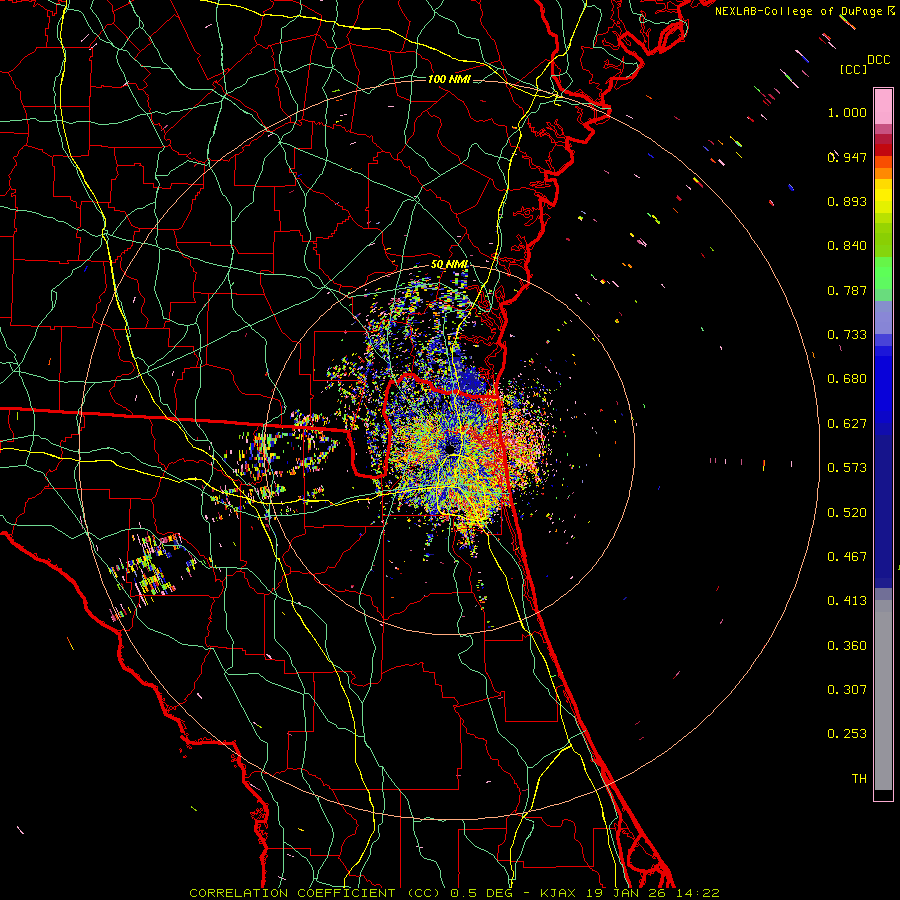Click the KJAX radar site center dot
This screenshot has height=900, width=900.
tap(451, 448)
